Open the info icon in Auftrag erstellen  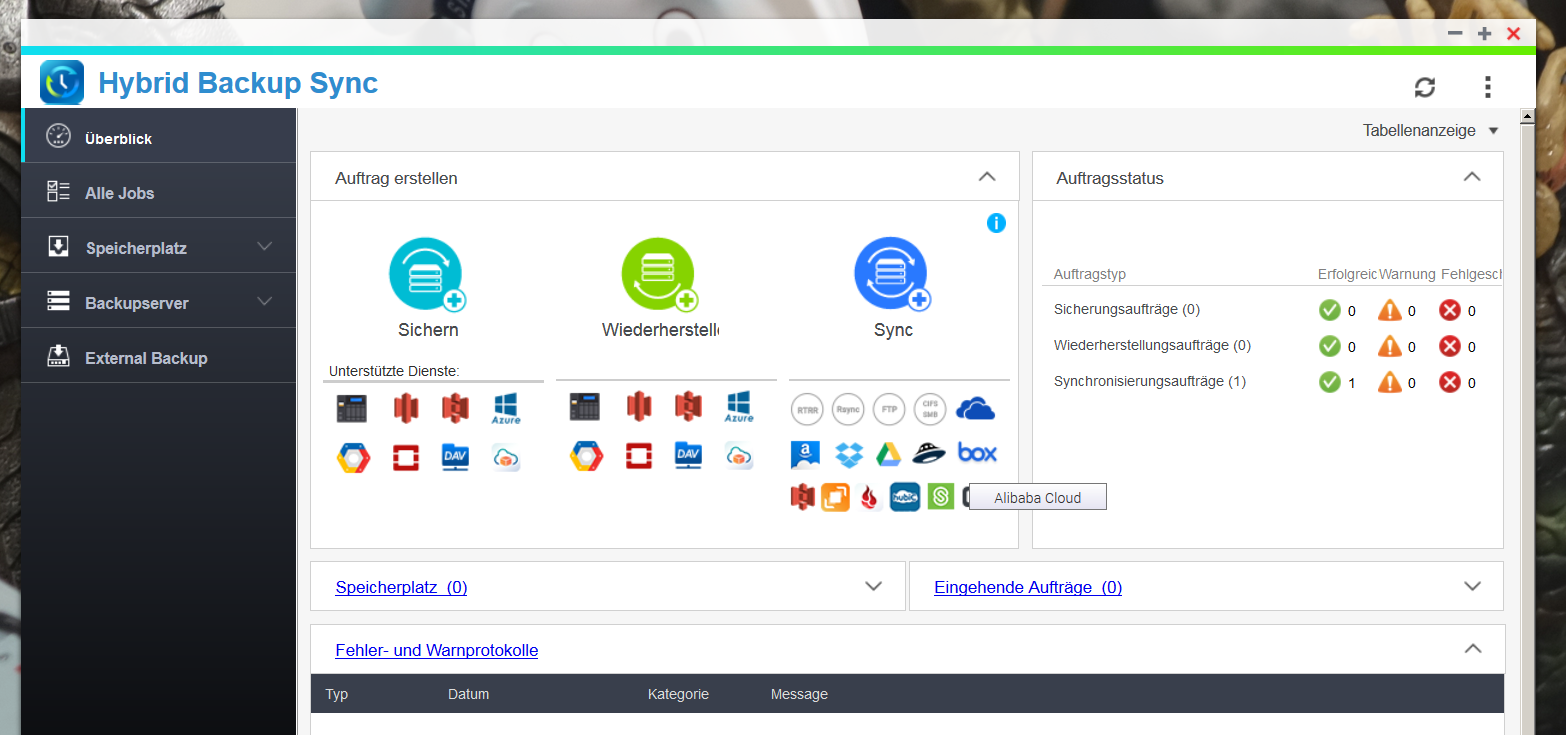tap(996, 223)
